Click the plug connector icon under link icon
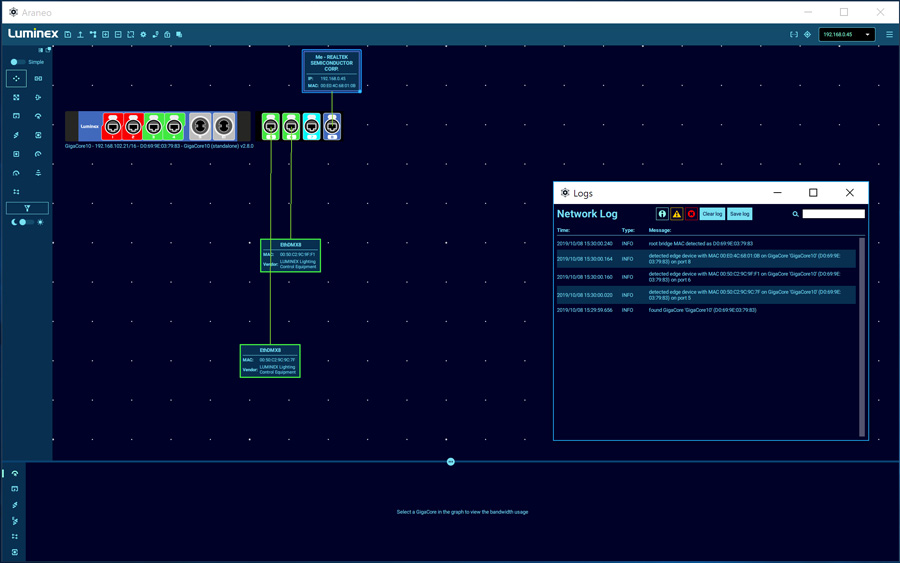This screenshot has height=563, width=900. tap(38, 98)
